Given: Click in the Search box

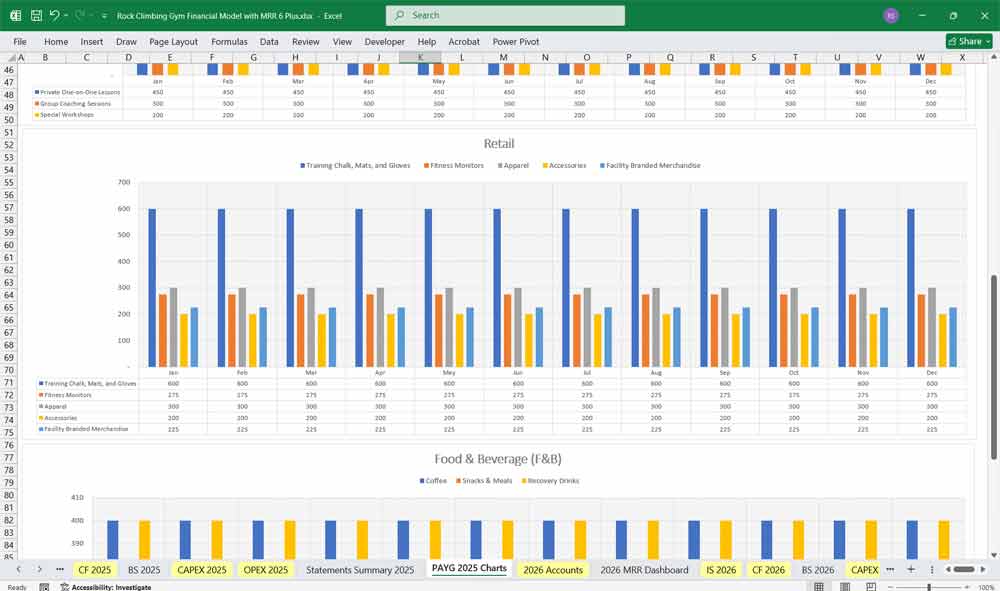Looking at the screenshot, I should point(505,16).
